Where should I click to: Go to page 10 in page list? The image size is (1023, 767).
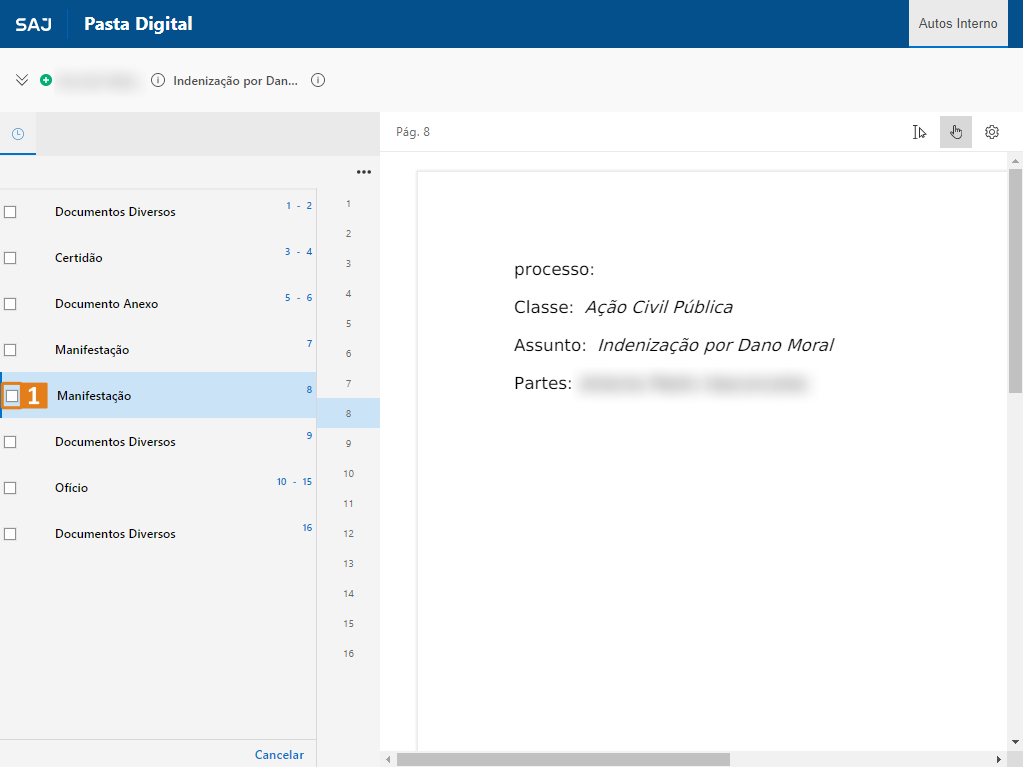[348, 474]
